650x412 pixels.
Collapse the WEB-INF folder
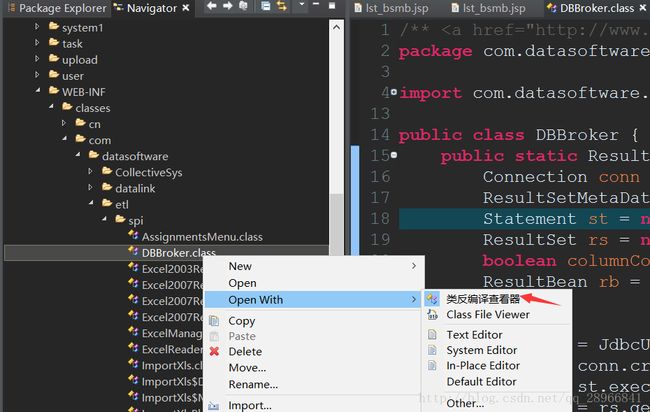pos(38,90)
